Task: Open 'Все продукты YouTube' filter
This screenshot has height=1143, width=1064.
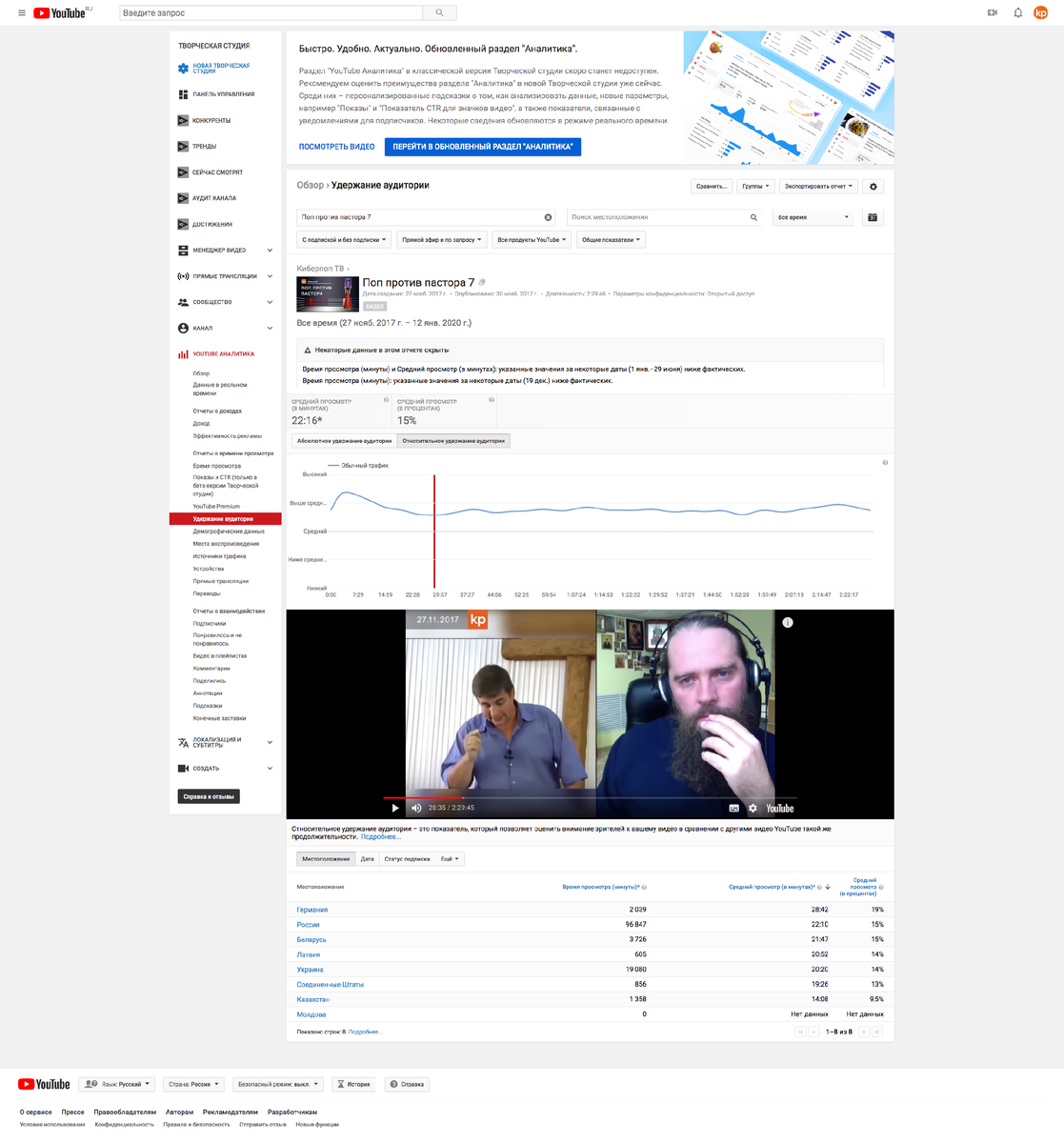Action: (x=532, y=240)
